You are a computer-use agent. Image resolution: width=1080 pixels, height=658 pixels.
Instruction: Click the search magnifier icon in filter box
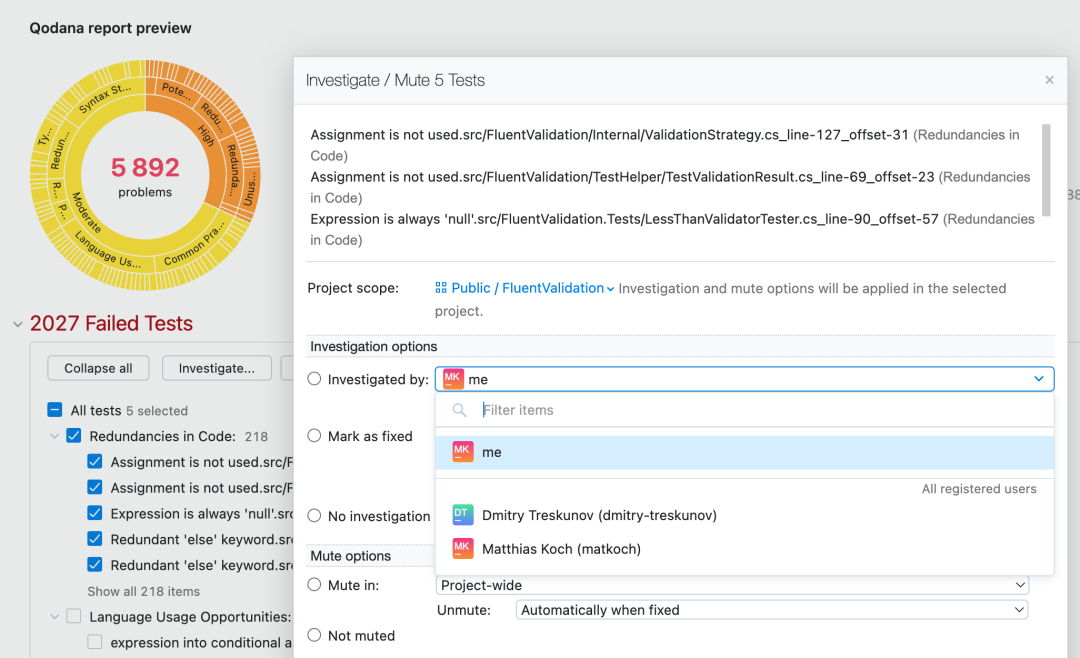click(459, 411)
